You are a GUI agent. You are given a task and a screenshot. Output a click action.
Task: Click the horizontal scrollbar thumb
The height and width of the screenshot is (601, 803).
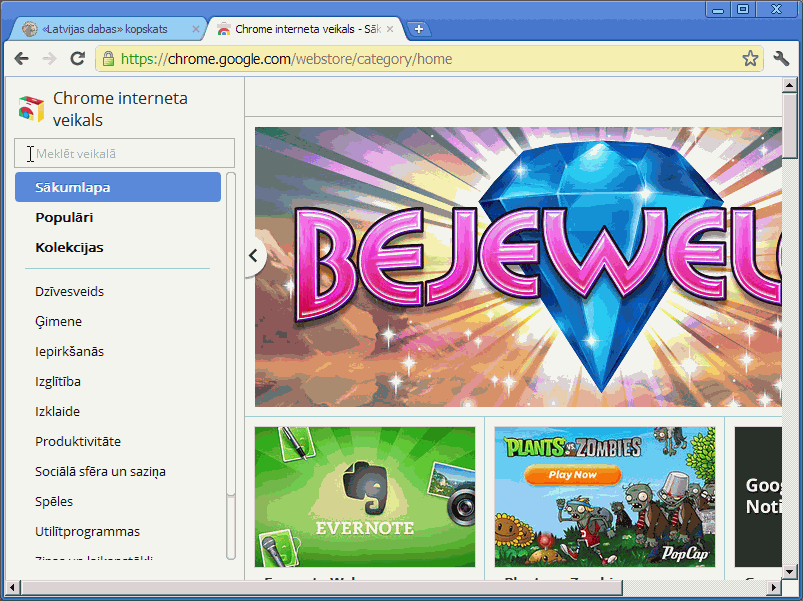[x=322, y=588]
